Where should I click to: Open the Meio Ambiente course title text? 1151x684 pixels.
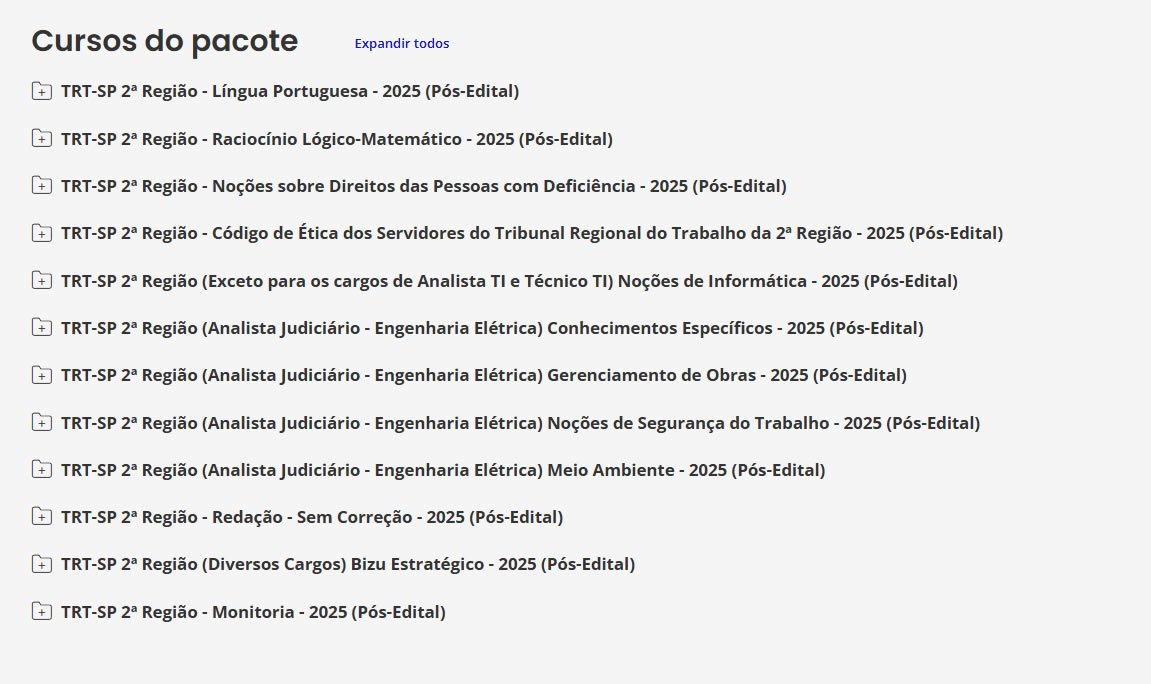443,470
